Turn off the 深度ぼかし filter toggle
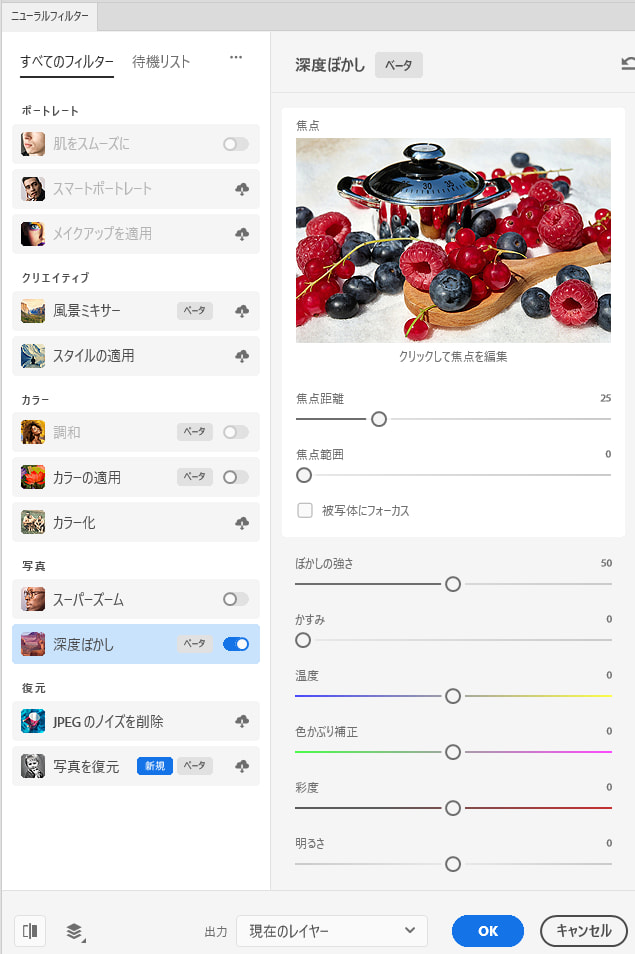635x954 pixels. pyautogui.click(x=236, y=644)
